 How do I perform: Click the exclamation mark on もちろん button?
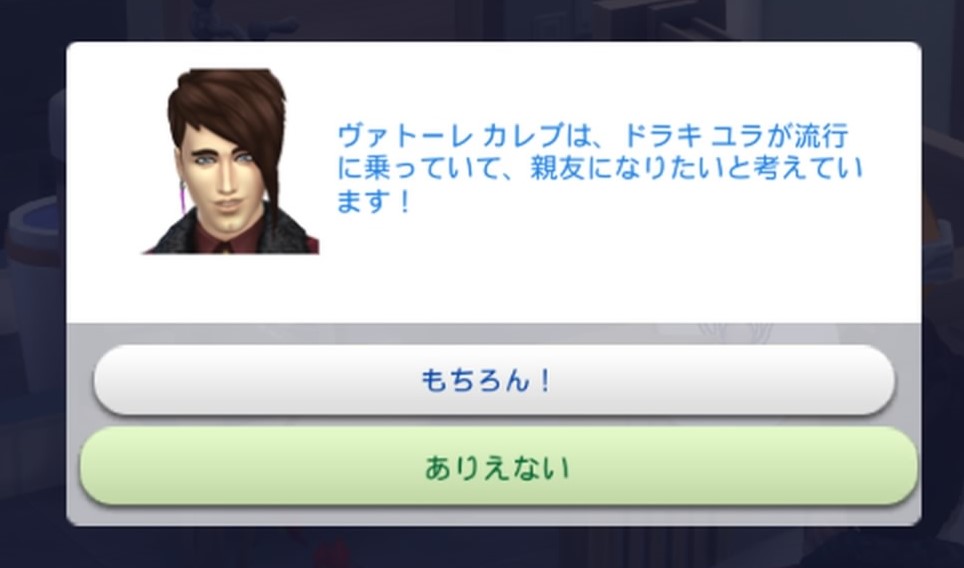pos(545,381)
